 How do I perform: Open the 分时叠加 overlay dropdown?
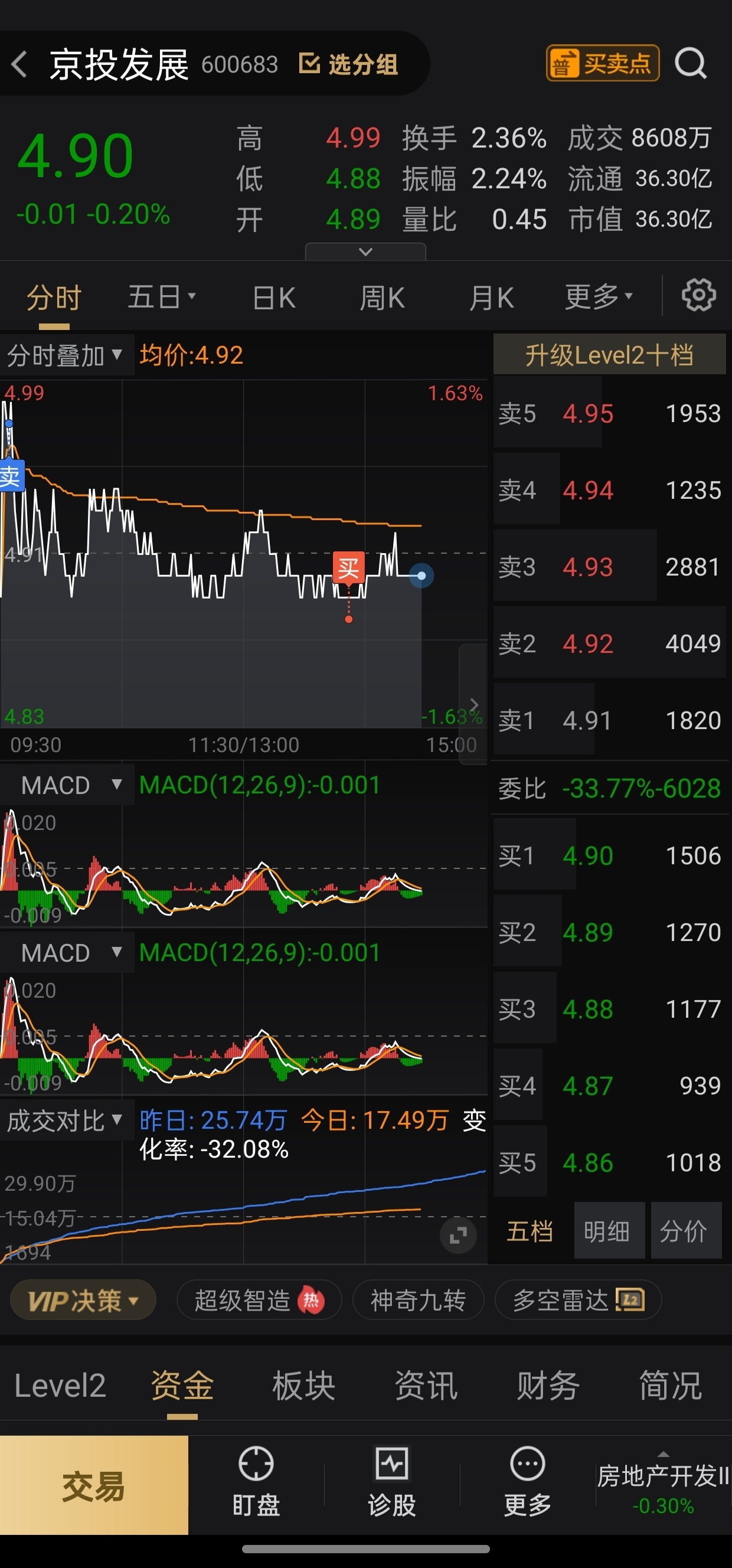pyautogui.click(x=66, y=355)
